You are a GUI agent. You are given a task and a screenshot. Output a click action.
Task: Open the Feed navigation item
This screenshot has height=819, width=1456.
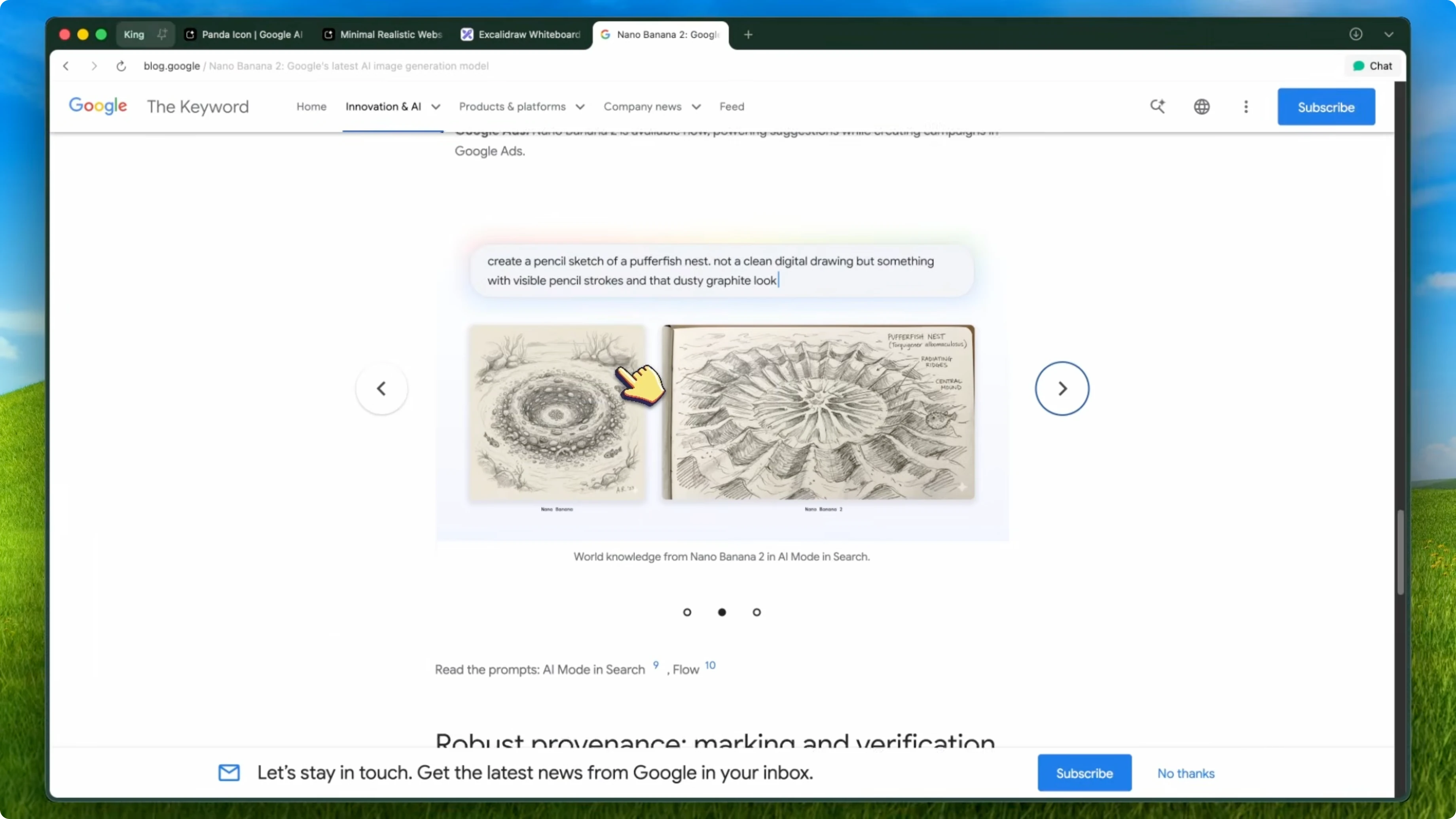pos(732,106)
